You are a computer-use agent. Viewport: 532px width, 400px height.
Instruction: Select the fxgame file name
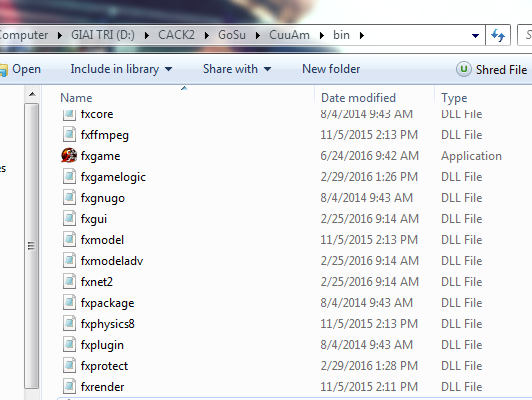[100, 156]
